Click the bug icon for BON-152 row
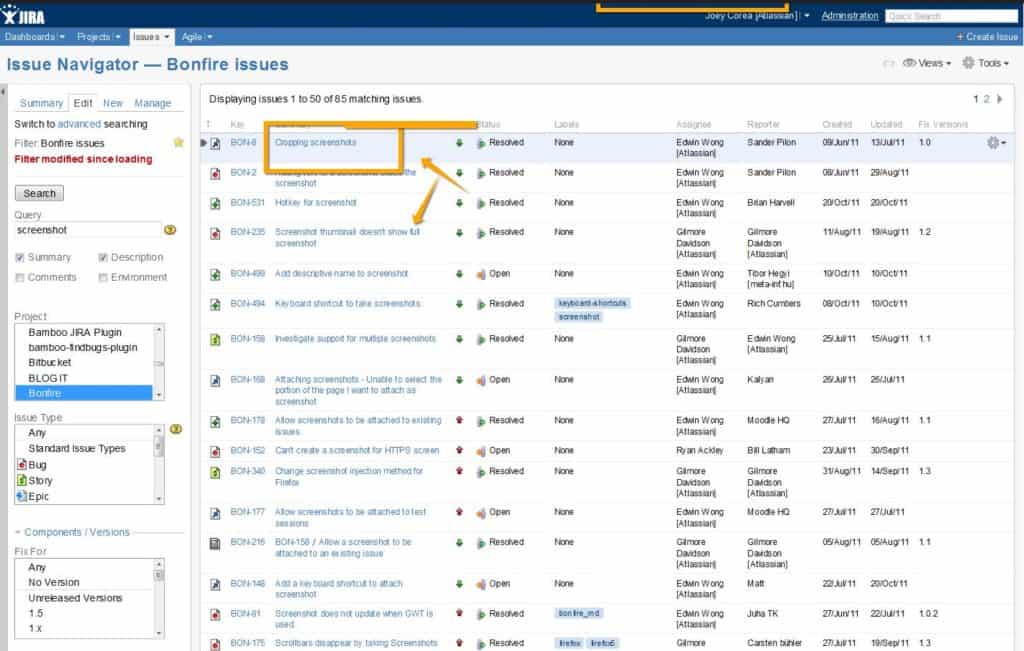The image size is (1024, 651). pos(215,451)
